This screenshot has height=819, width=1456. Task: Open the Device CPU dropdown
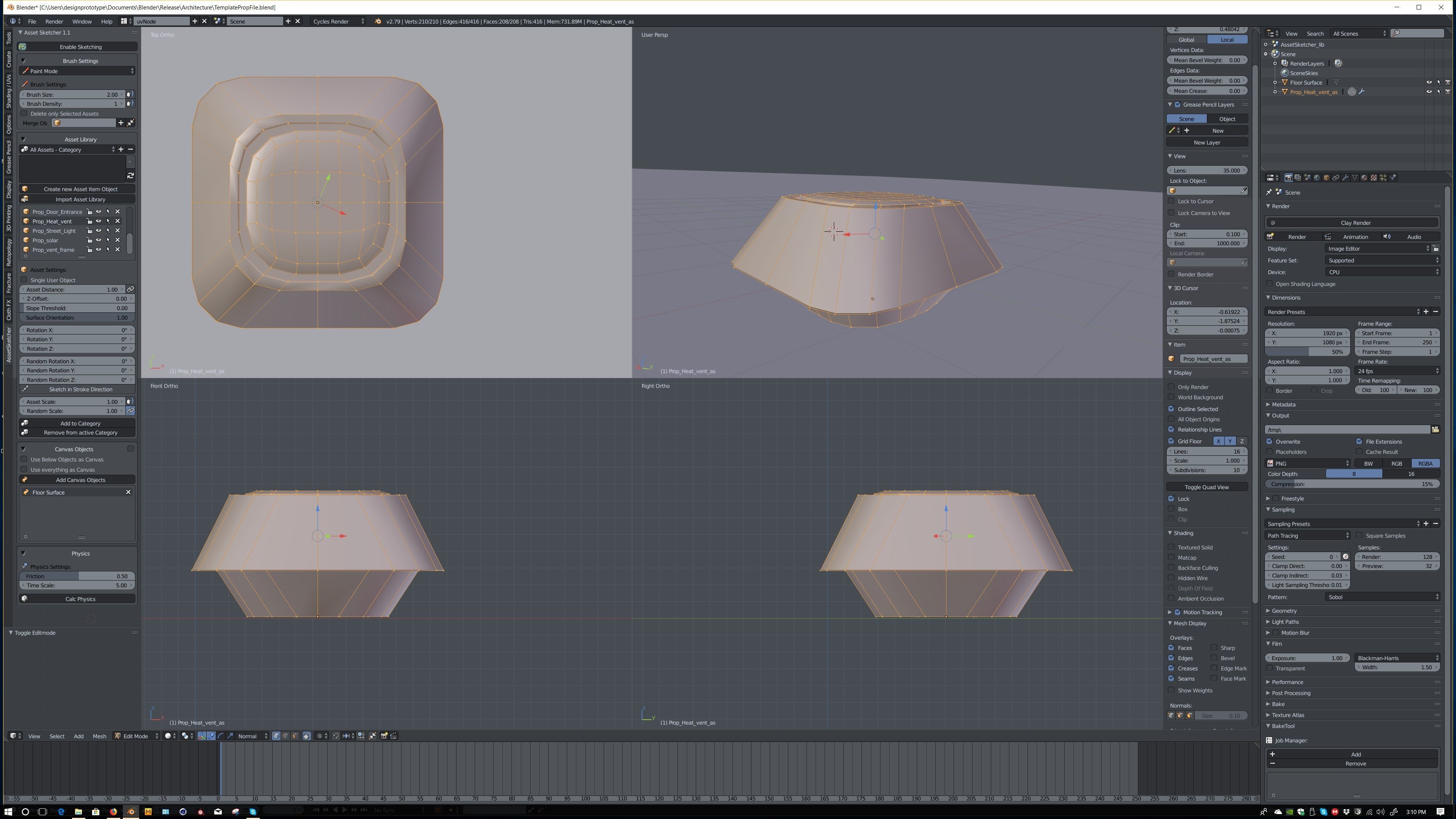[x=1382, y=273]
